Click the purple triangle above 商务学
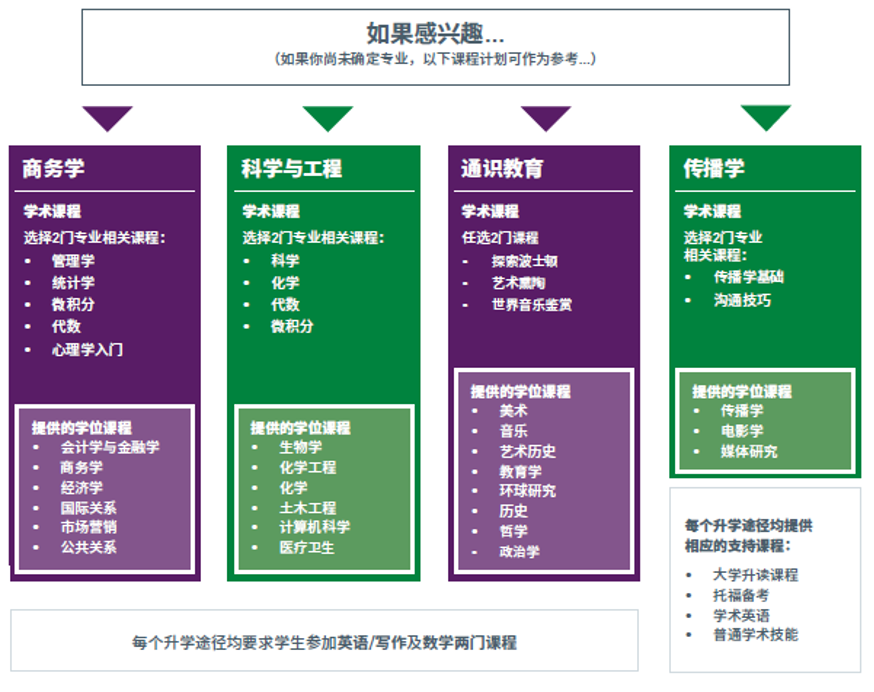Viewport: 874px width, 692px height. point(108,118)
